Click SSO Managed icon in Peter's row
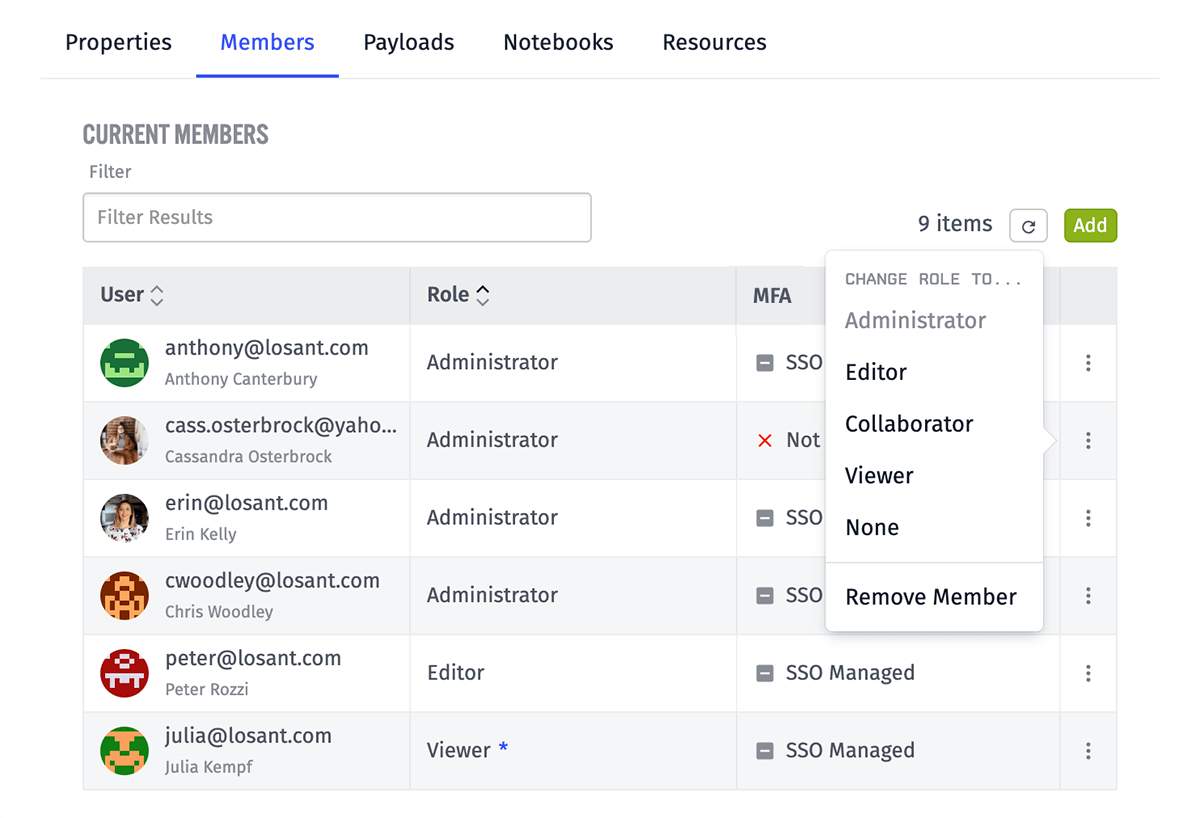This screenshot has height=818, width=1200. pos(765,673)
